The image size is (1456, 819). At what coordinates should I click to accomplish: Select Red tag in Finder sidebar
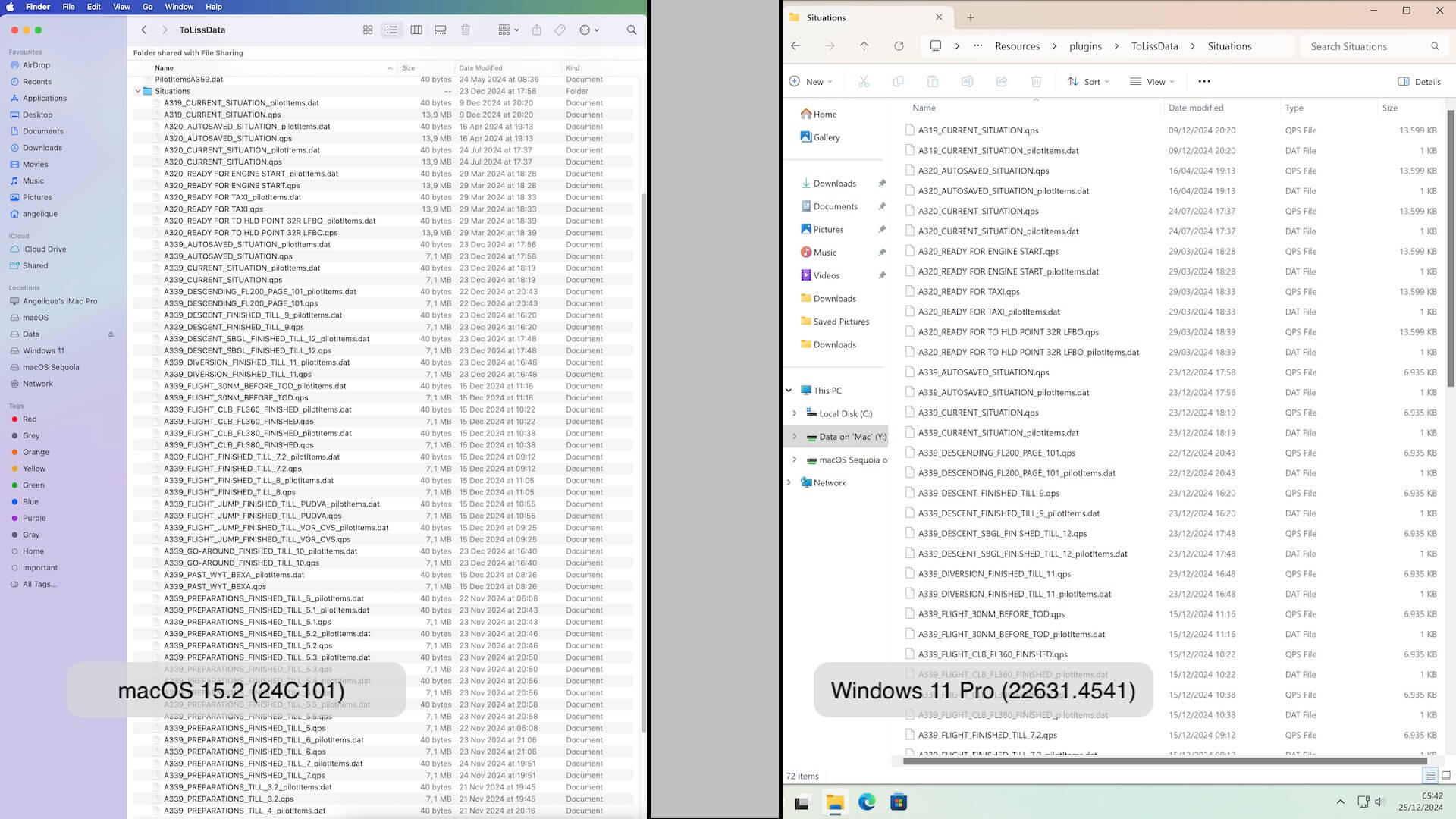tap(30, 419)
